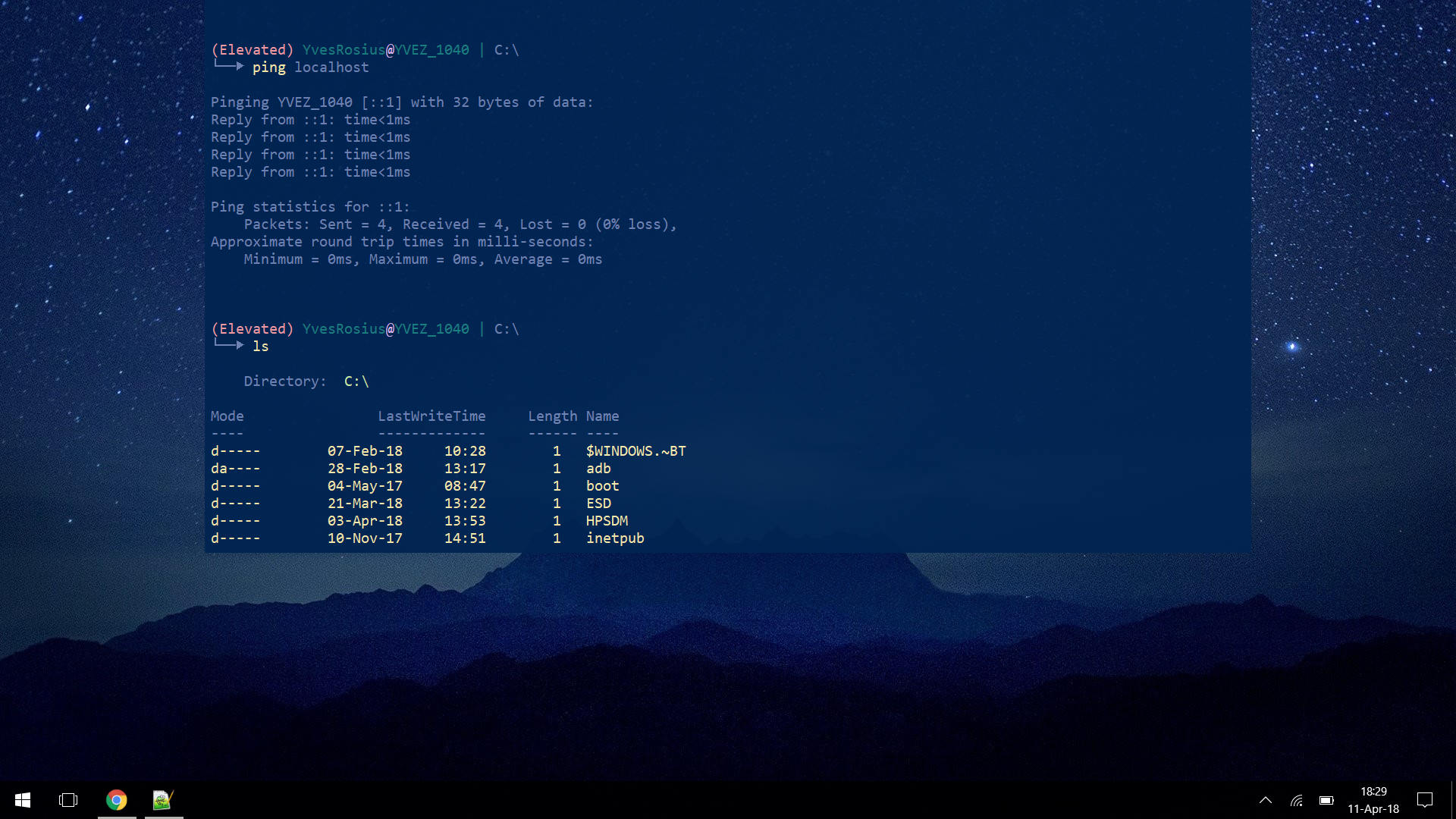1456x819 pixels.
Task: Open Task View on the taskbar
Action: point(68,800)
